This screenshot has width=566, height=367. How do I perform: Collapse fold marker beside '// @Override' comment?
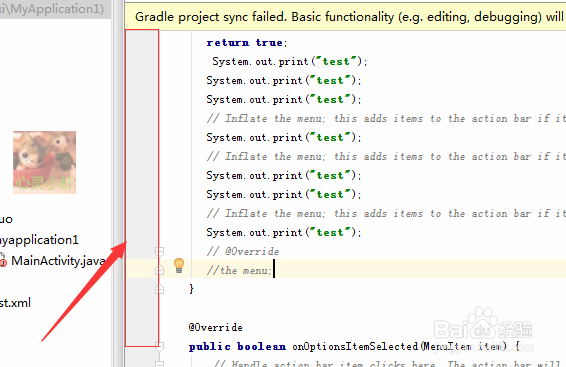160,251
